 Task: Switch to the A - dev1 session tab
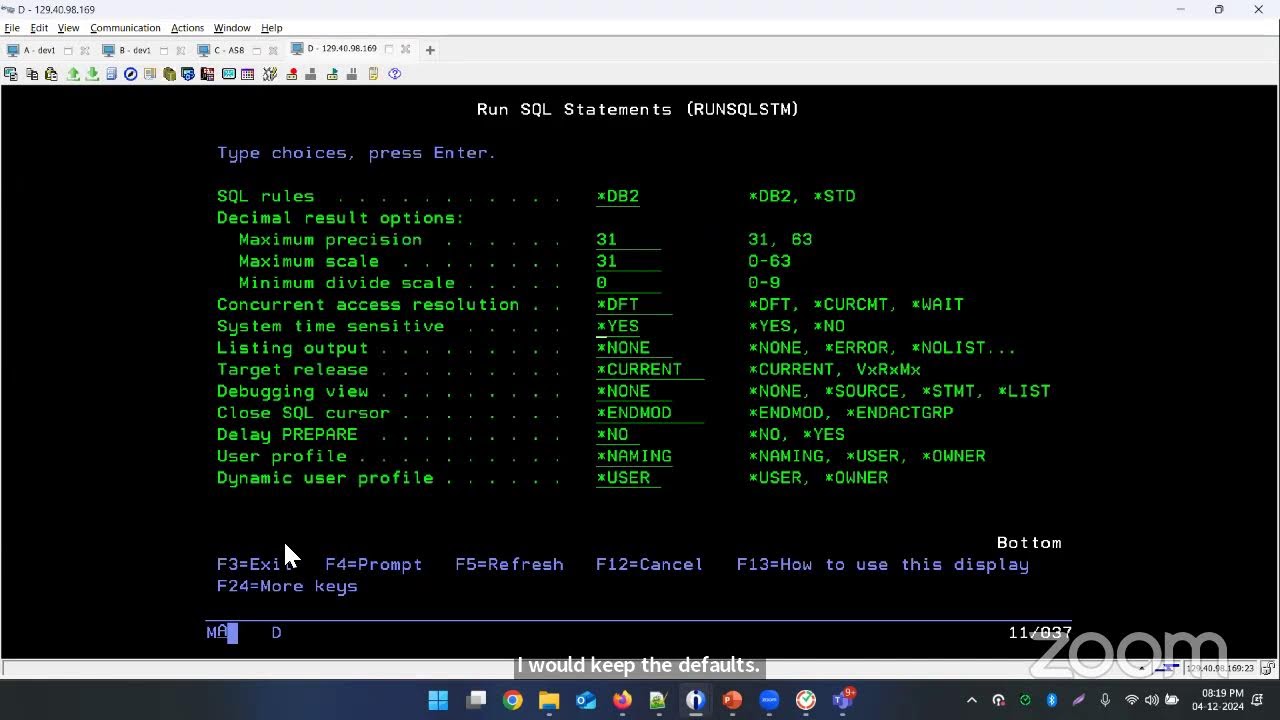[x=39, y=50]
